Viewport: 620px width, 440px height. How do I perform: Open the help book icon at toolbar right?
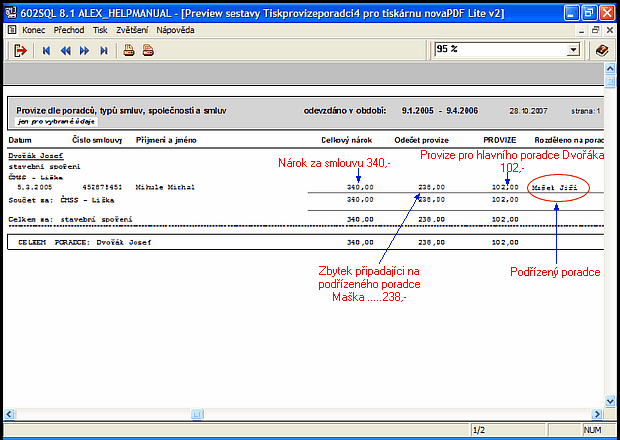[602, 50]
